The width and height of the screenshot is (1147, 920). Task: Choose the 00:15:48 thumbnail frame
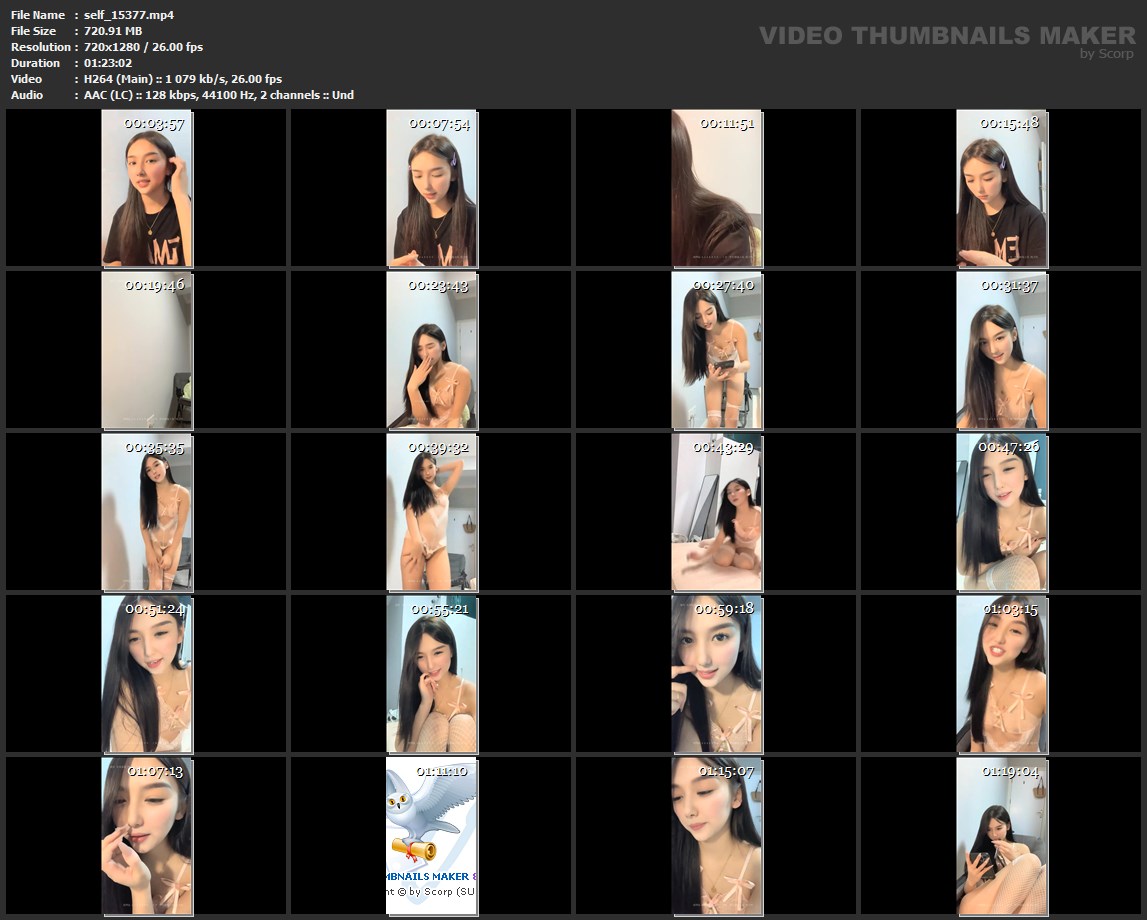[x=1001, y=188]
